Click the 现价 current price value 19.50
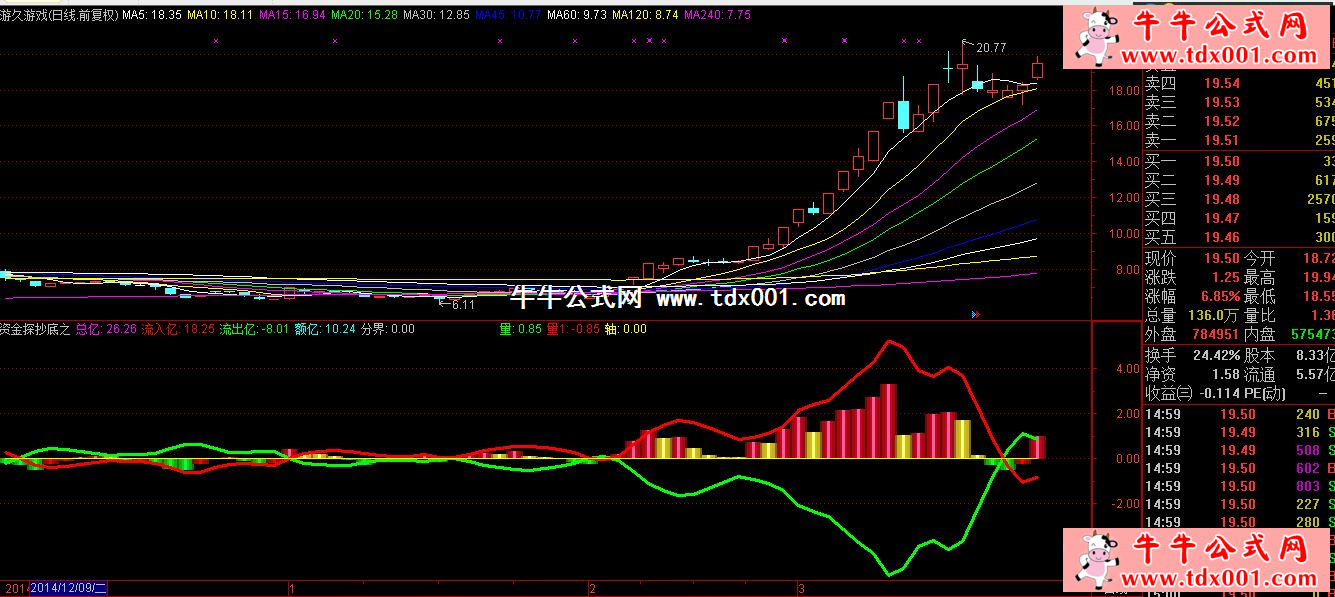This screenshot has width=1335, height=597. point(1220,258)
